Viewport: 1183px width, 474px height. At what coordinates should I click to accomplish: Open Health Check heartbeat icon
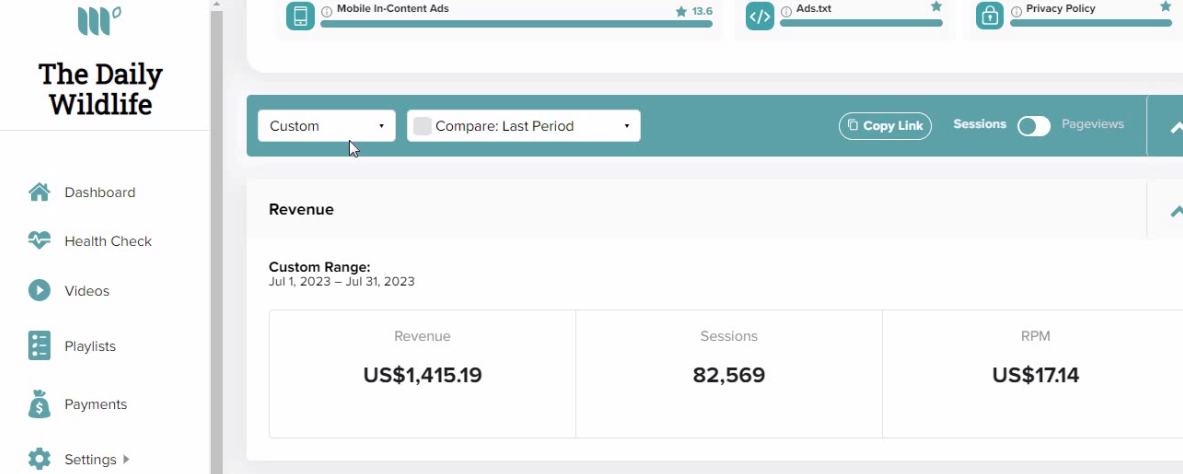point(39,241)
